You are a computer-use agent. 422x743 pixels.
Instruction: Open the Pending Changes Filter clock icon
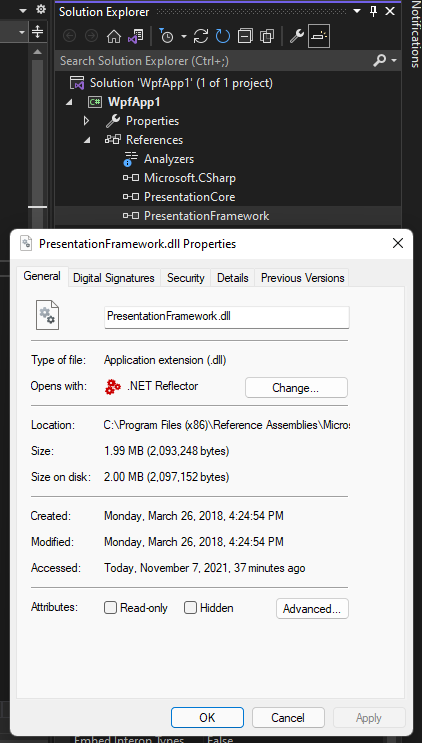pyautogui.click(x=166, y=36)
